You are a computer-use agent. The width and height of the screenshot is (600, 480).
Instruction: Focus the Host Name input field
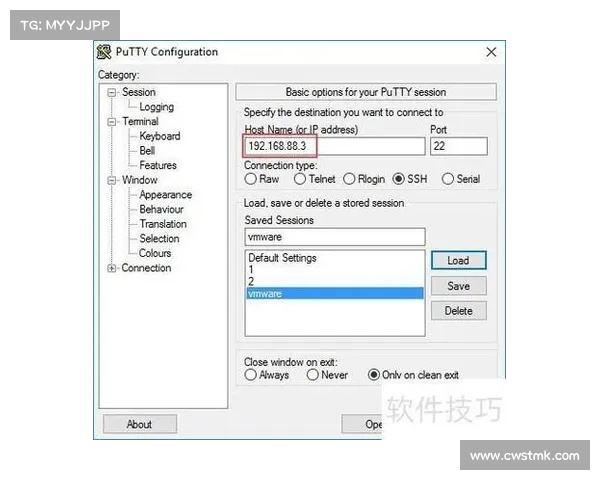(334, 146)
